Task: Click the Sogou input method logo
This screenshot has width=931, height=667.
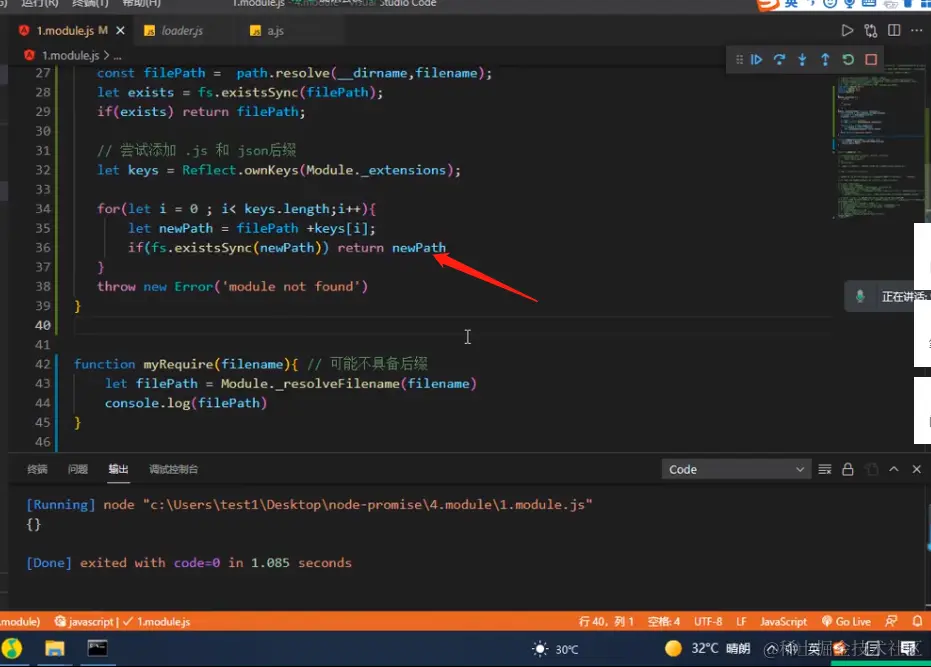Action: (x=768, y=5)
